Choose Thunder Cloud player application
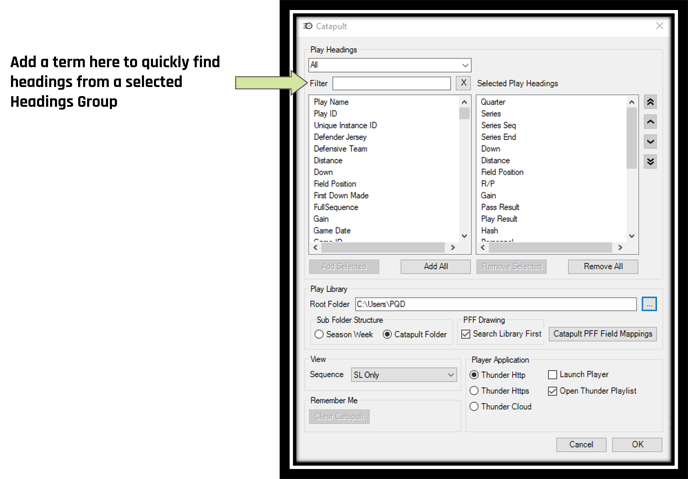 tap(474, 407)
